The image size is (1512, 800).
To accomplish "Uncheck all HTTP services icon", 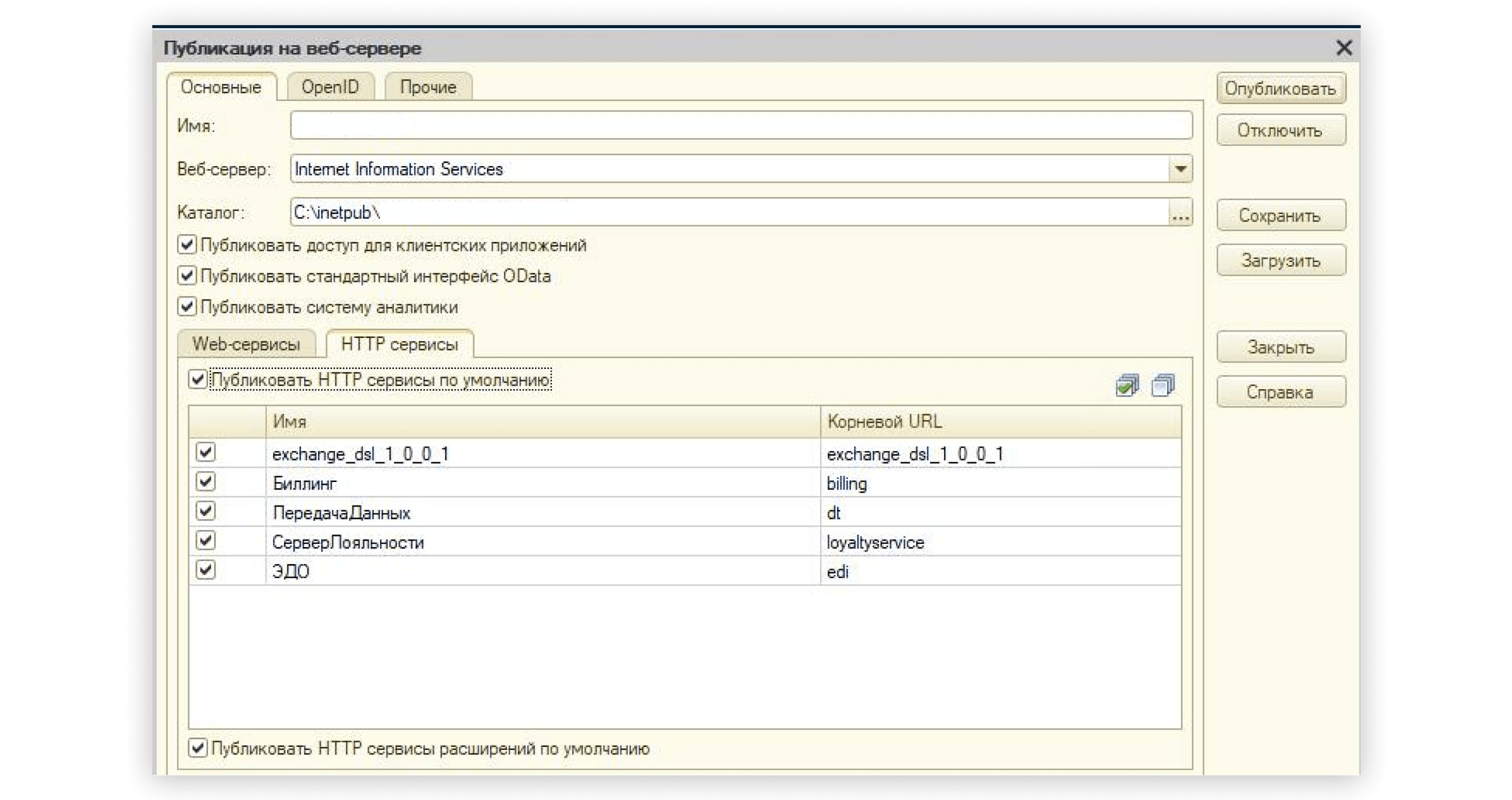I will (1163, 385).
